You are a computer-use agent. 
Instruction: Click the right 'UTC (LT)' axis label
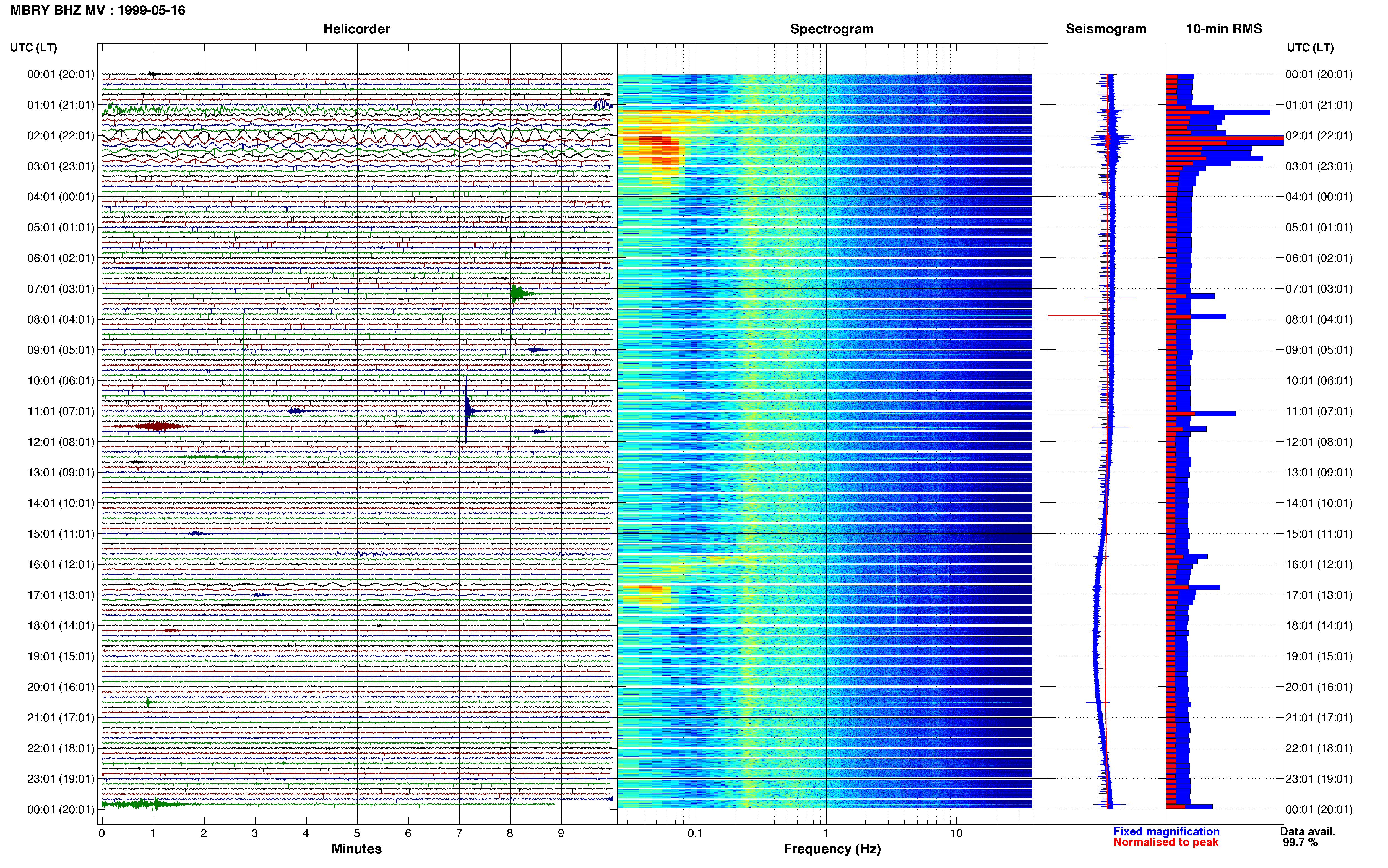pos(1310,47)
